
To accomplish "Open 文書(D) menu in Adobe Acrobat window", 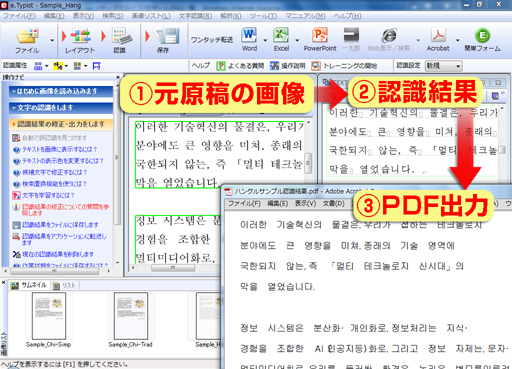I will pos(334,203).
